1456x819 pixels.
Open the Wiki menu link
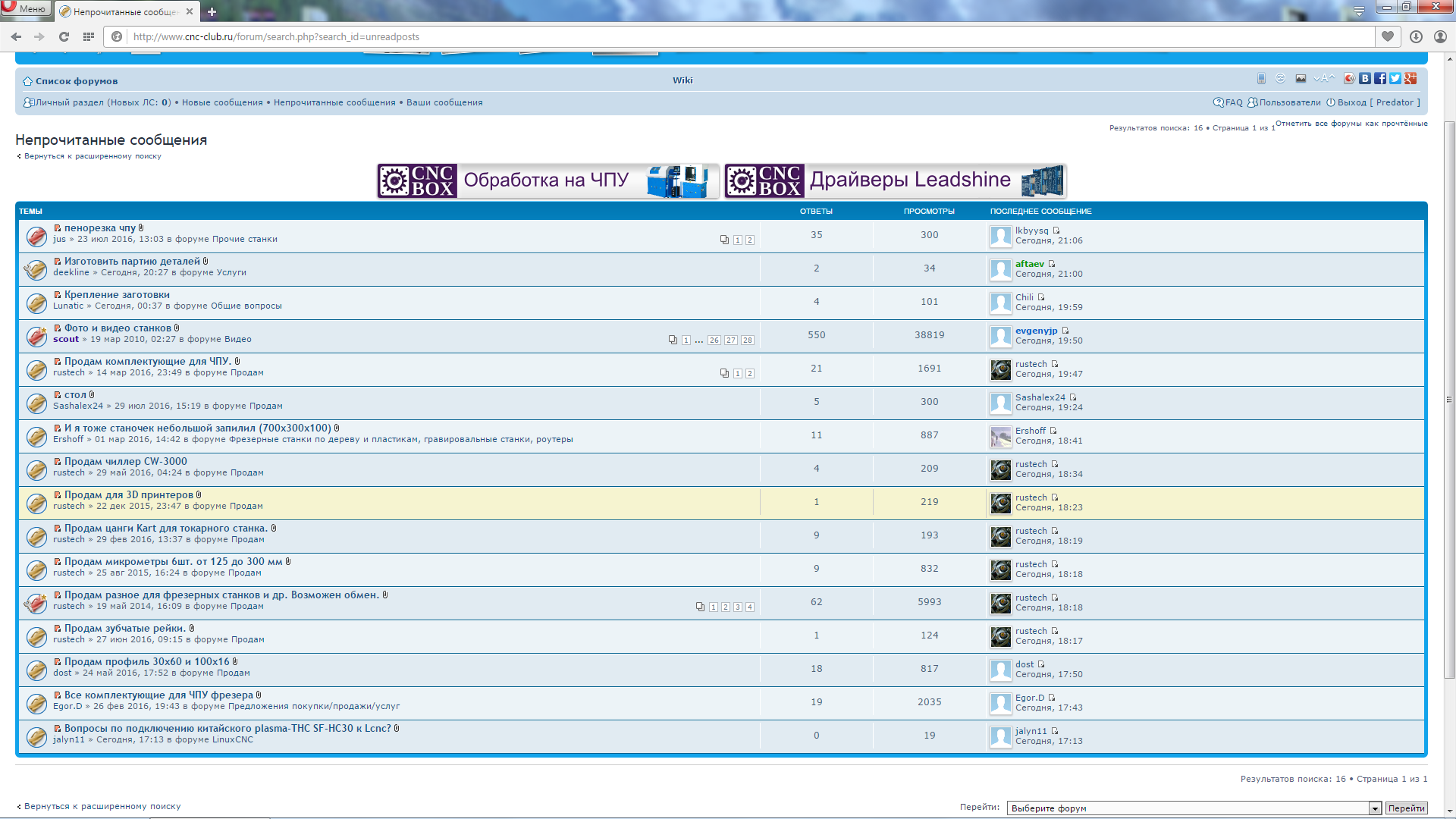[x=682, y=80]
